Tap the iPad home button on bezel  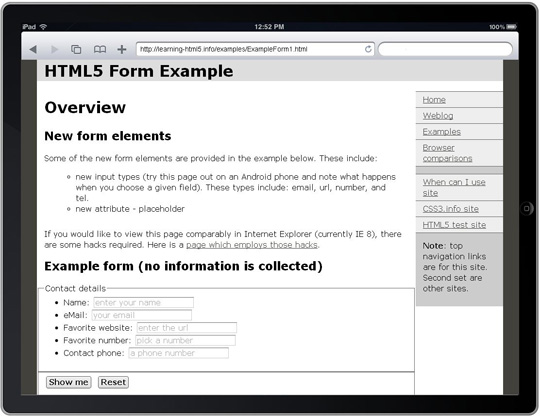(527, 208)
